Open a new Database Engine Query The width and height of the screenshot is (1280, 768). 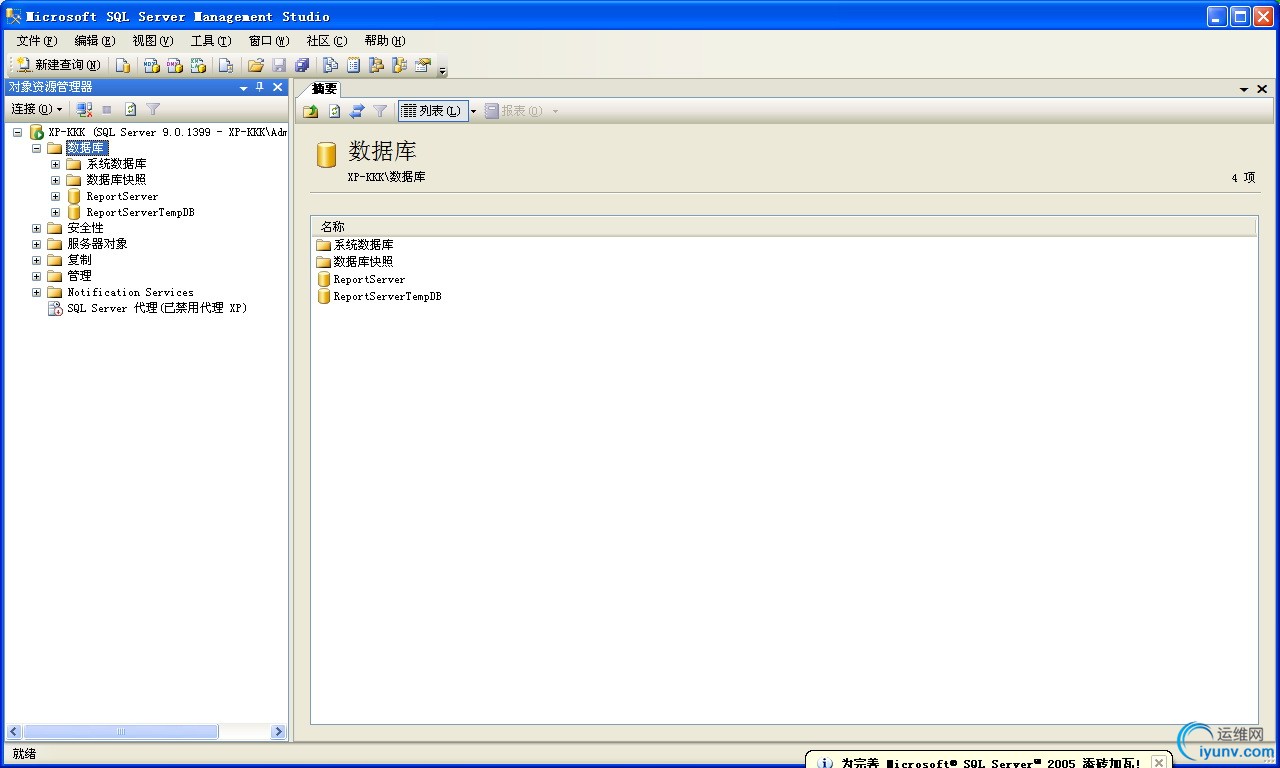point(122,65)
